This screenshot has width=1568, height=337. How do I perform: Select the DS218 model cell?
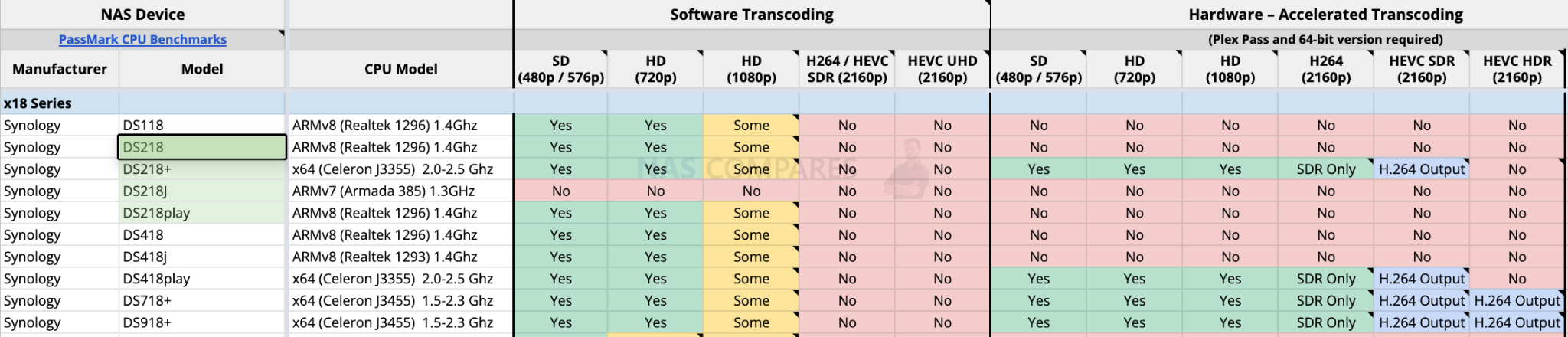[202, 147]
